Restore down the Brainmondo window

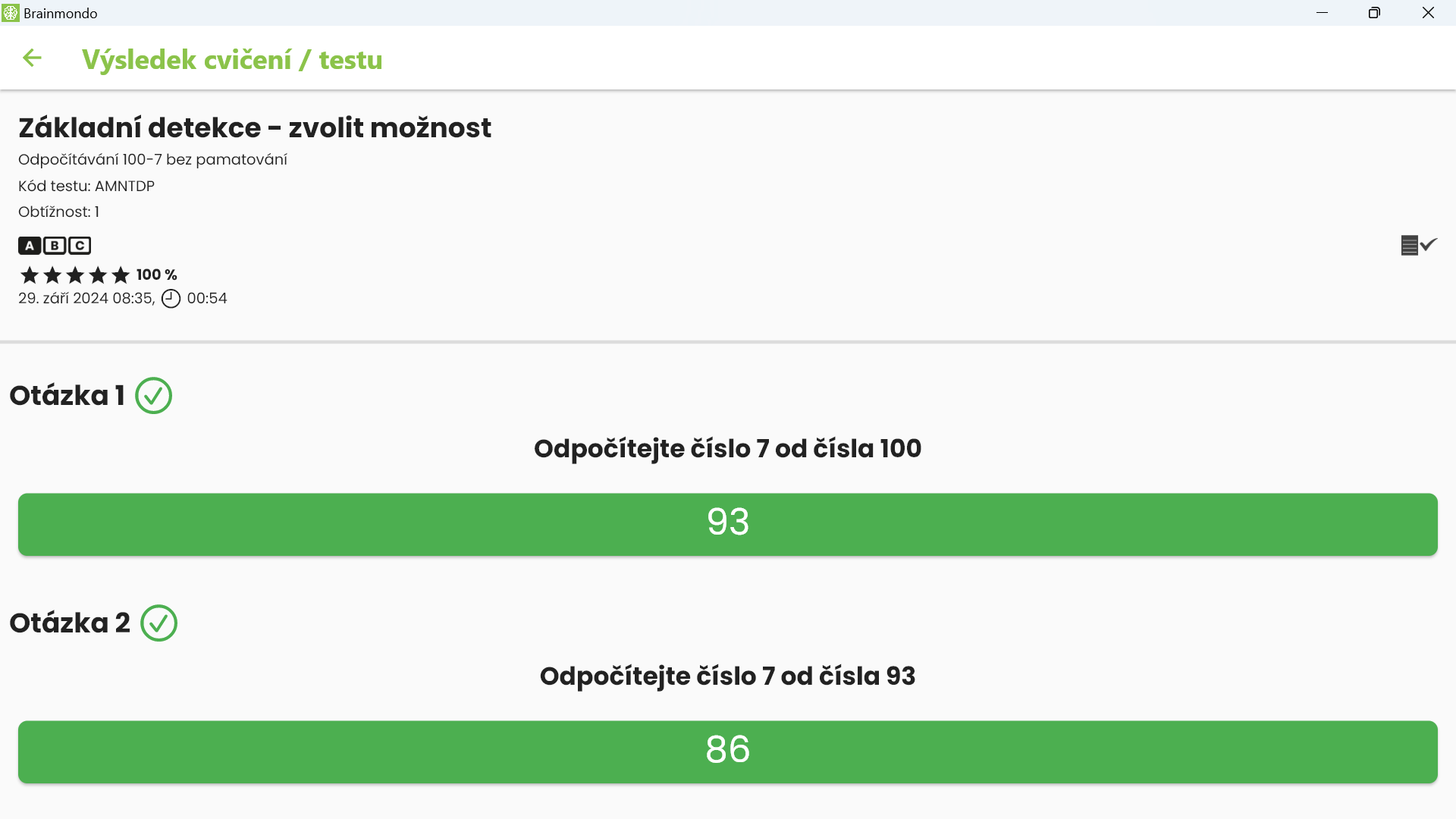[1374, 13]
